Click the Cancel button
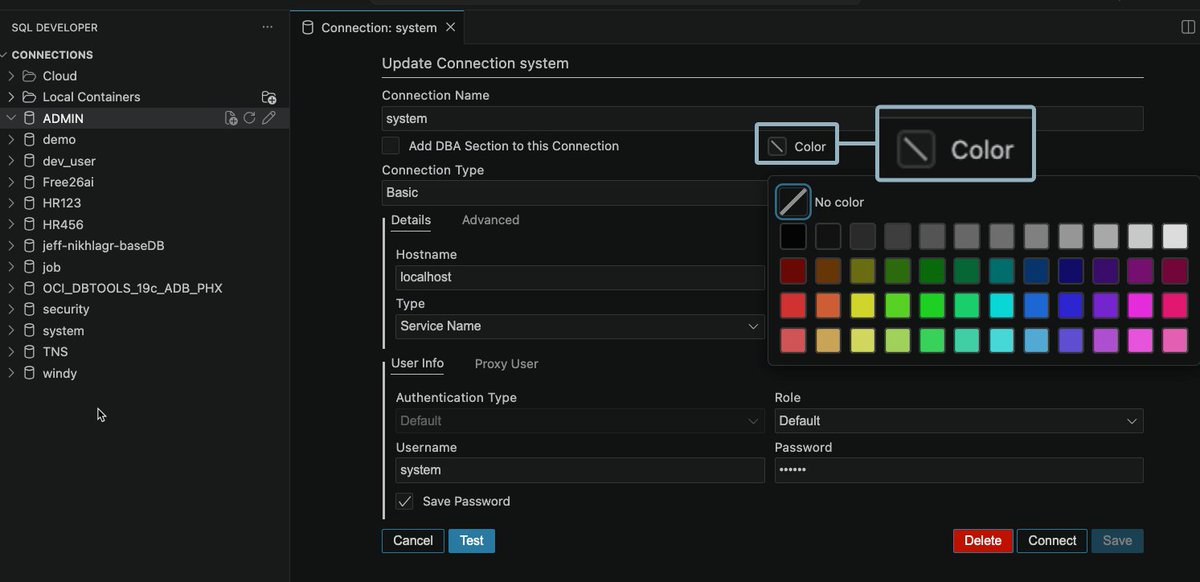 point(413,541)
